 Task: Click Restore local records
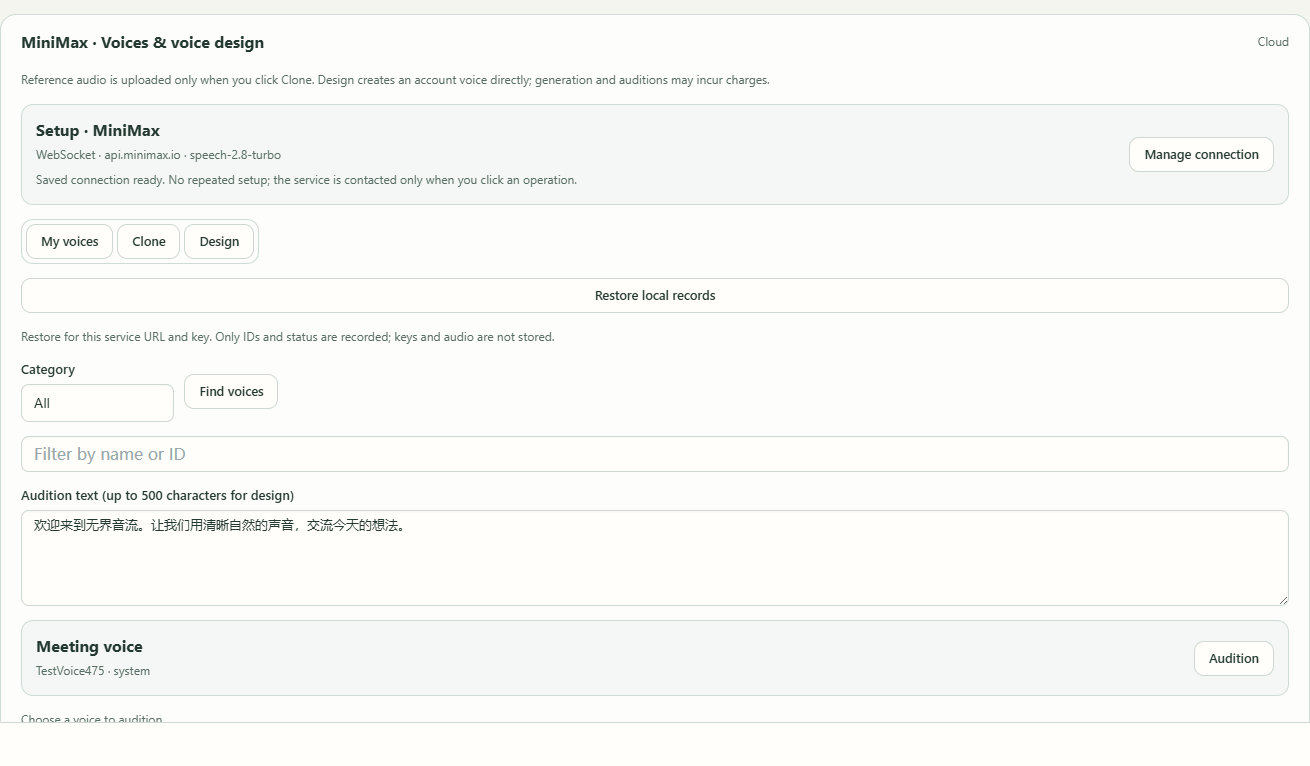[x=655, y=295]
